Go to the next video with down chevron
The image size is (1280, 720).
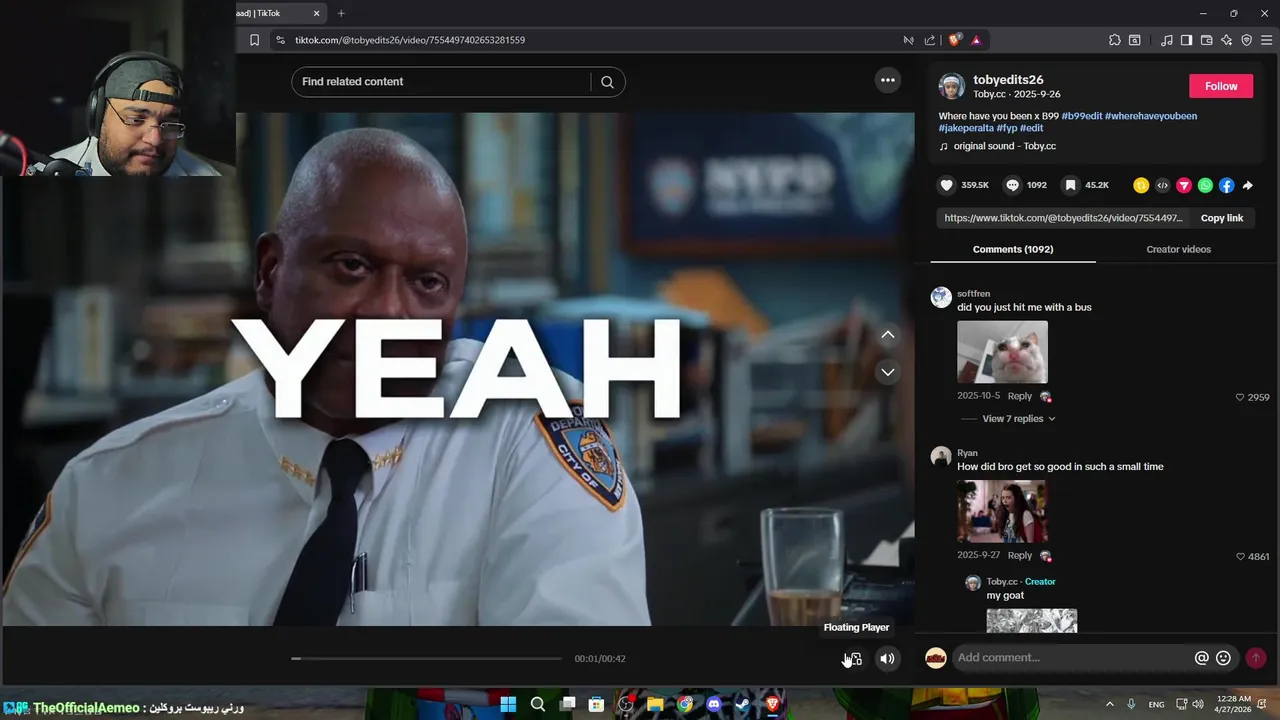click(887, 372)
